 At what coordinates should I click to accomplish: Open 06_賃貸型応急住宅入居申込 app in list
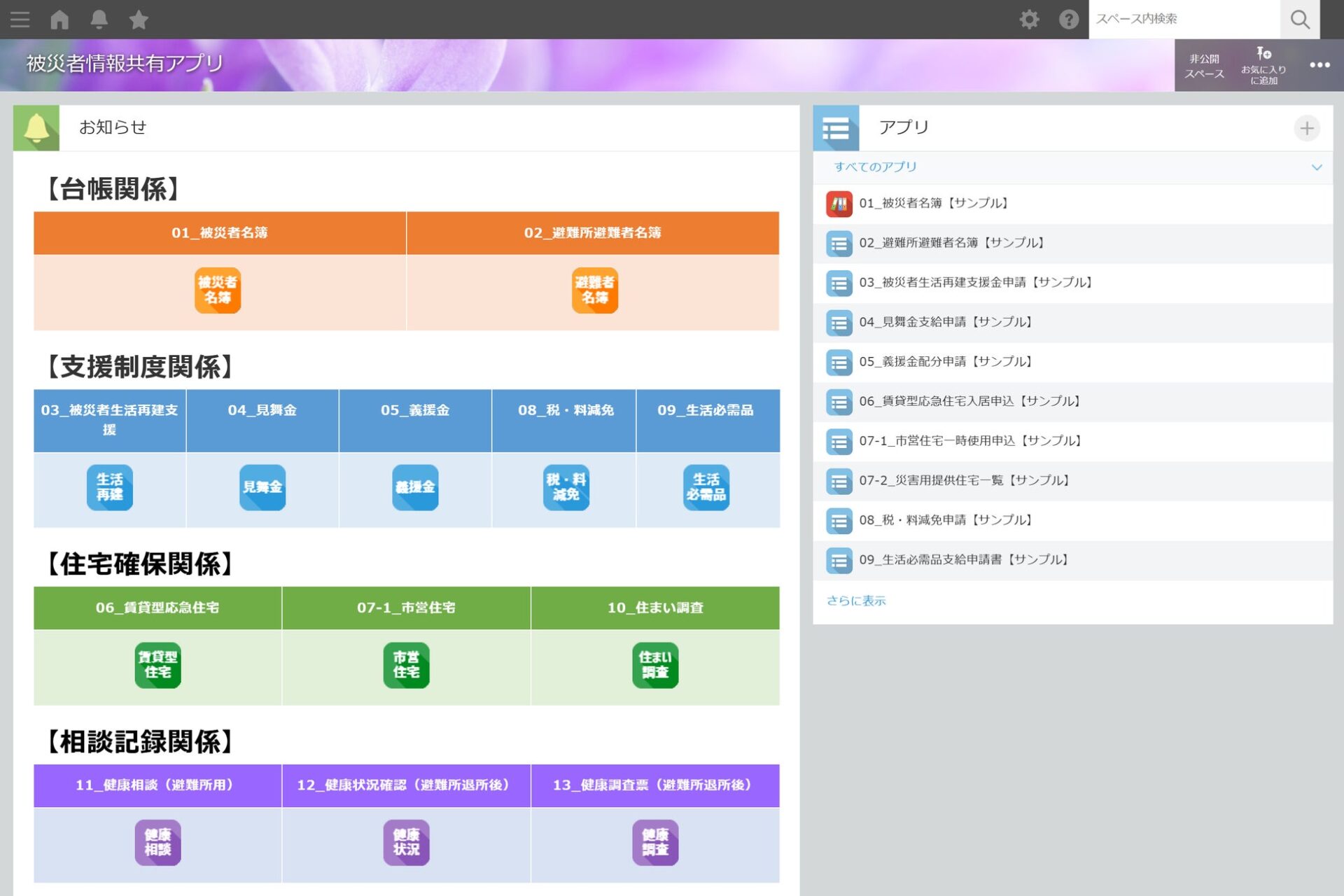(x=969, y=402)
